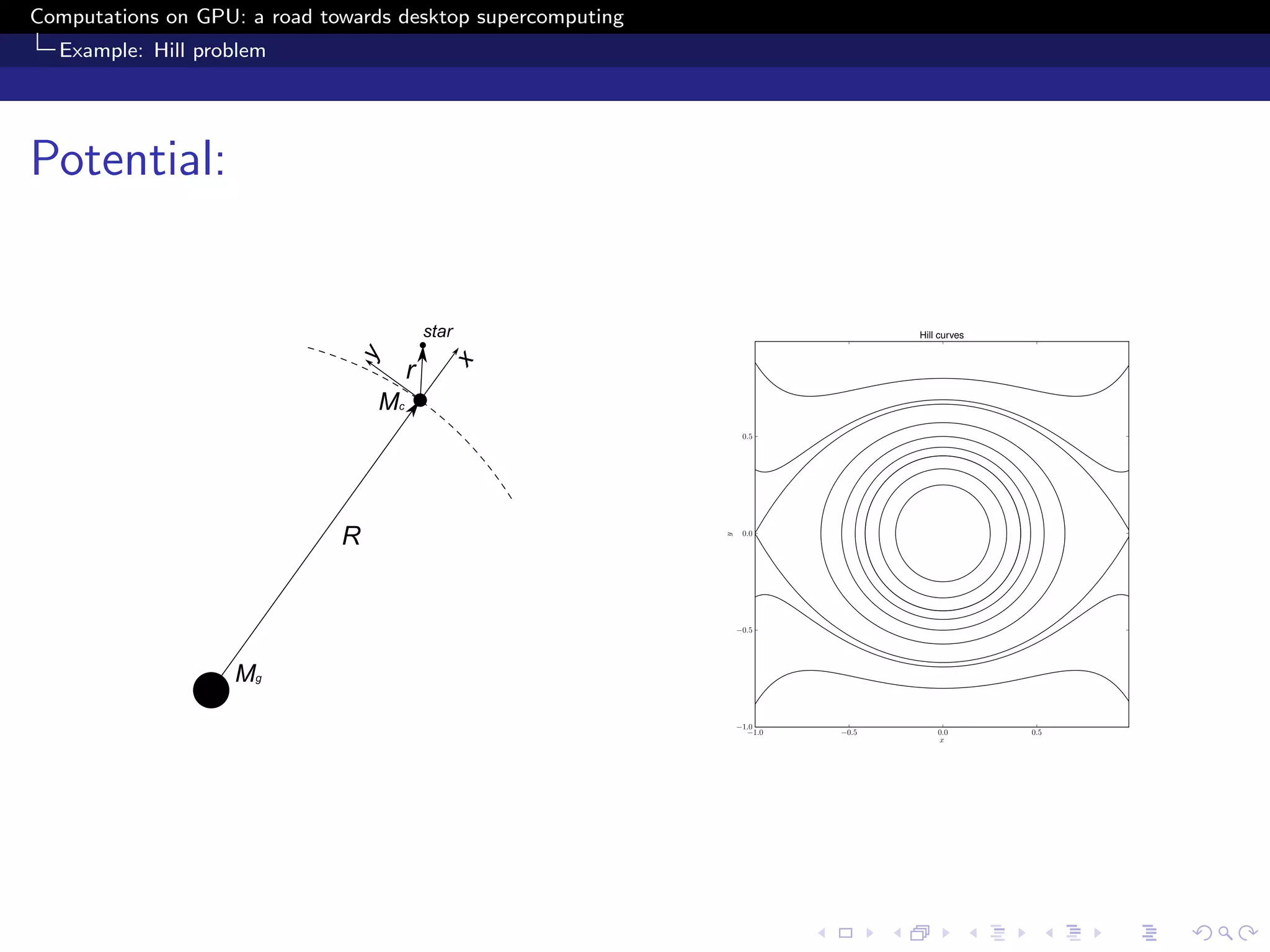Go to next slide arrow
The image size is (1270, 952).
(x=869, y=933)
